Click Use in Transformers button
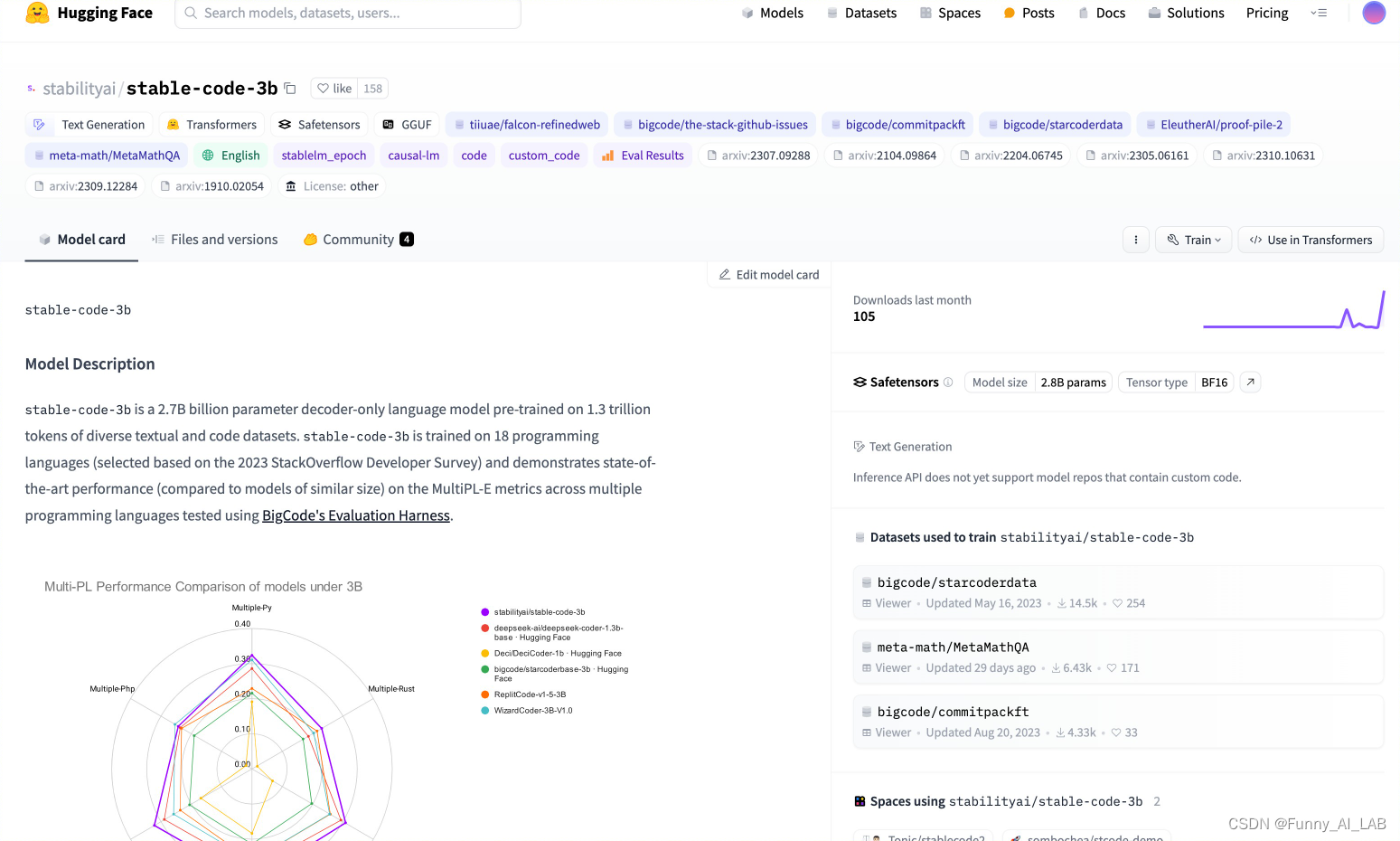1400x841 pixels. [x=1311, y=240]
